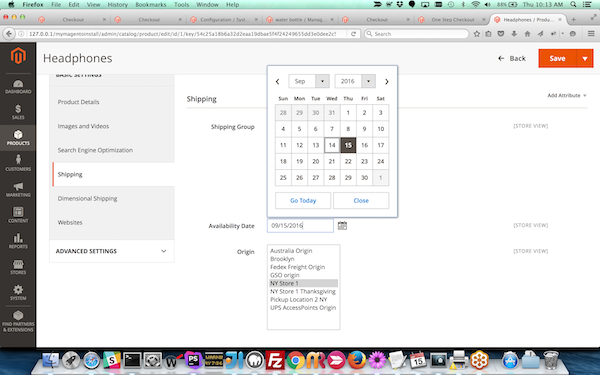Viewport: 600px width, 375px height.
Task: Open the Dashboard section in sidebar
Action: [x=18, y=86]
